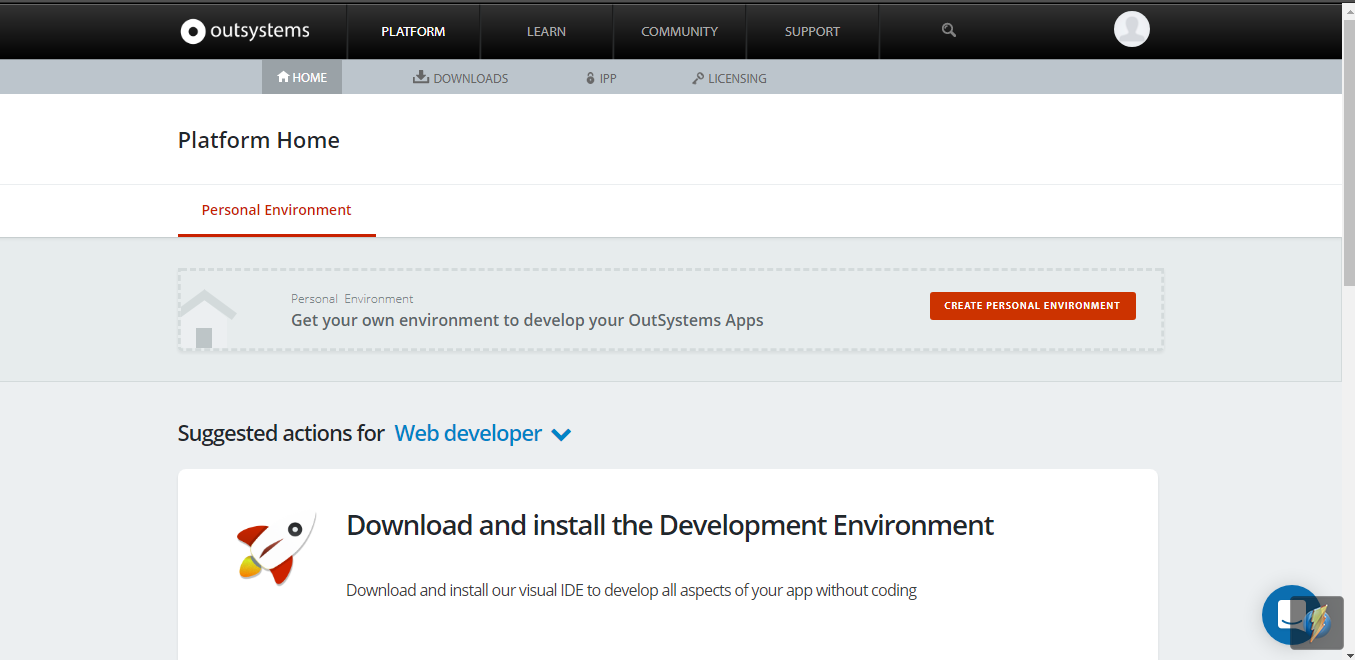
Task: Switch to the LEARN section
Action: (x=546, y=31)
